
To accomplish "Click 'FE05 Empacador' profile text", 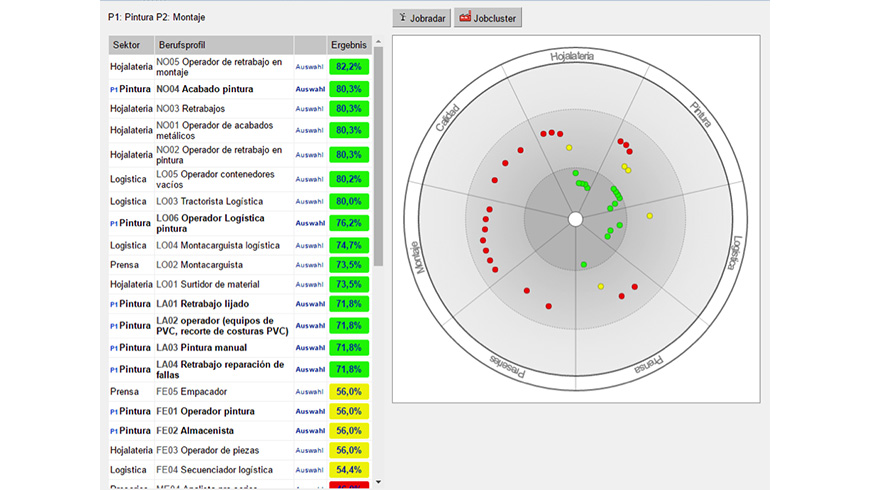I will pyautogui.click(x=191, y=392).
